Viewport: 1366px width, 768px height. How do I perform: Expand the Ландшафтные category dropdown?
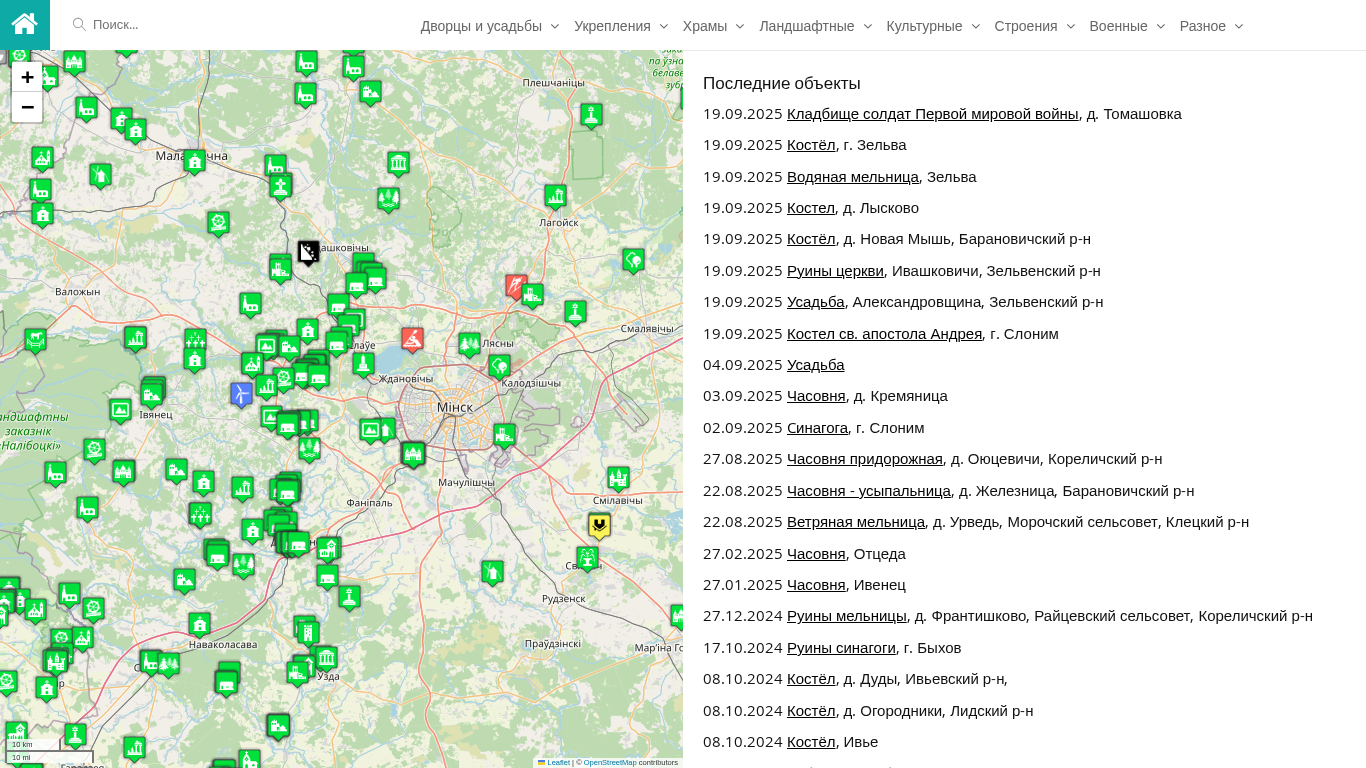[x=815, y=26]
